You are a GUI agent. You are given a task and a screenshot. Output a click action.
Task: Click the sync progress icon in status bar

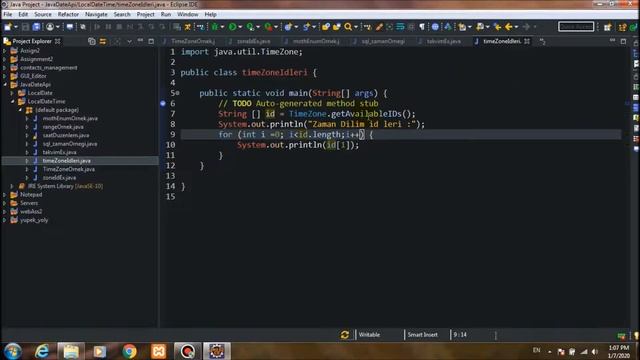(344, 335)
